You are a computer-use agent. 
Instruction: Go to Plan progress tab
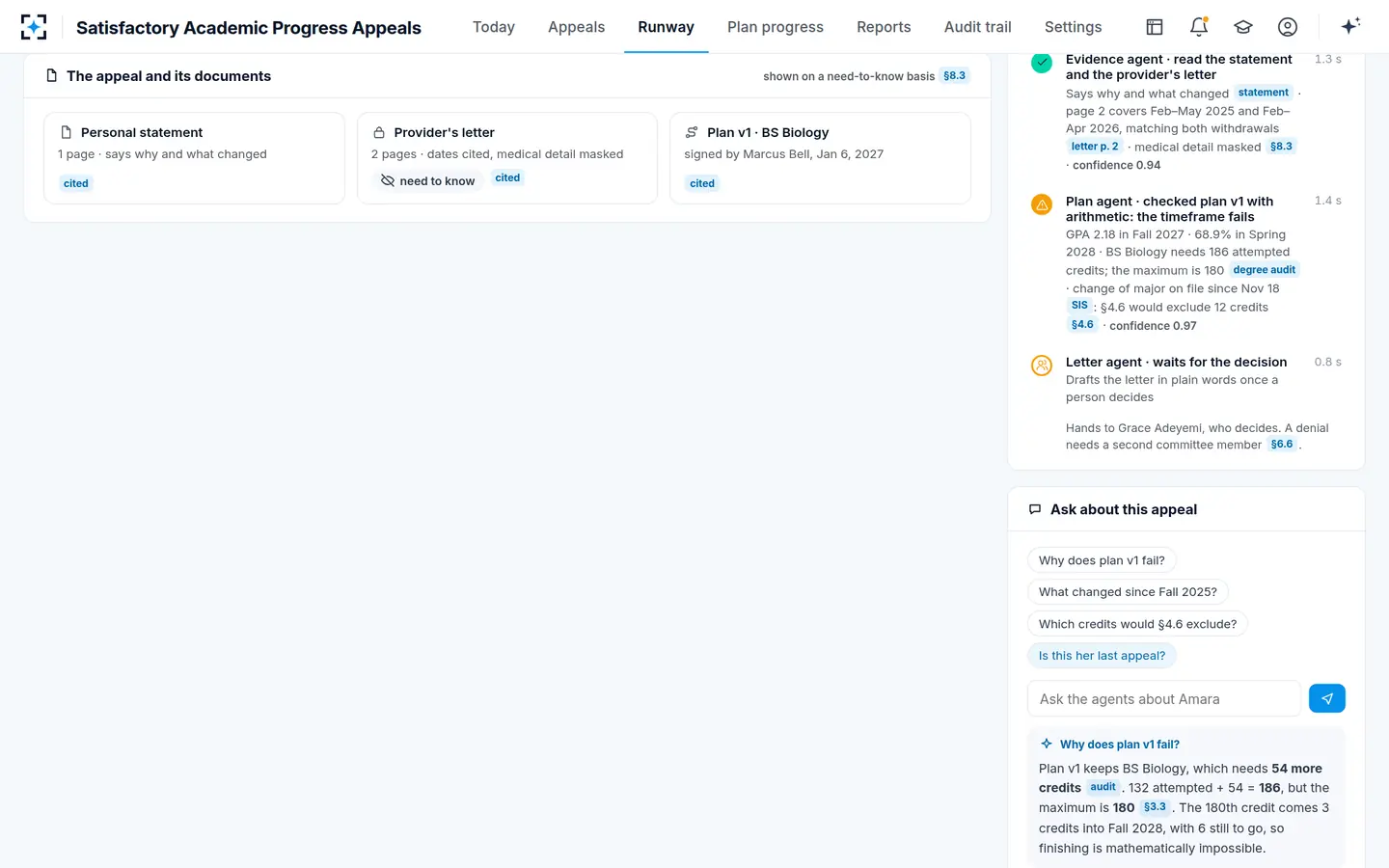point(776,27)
